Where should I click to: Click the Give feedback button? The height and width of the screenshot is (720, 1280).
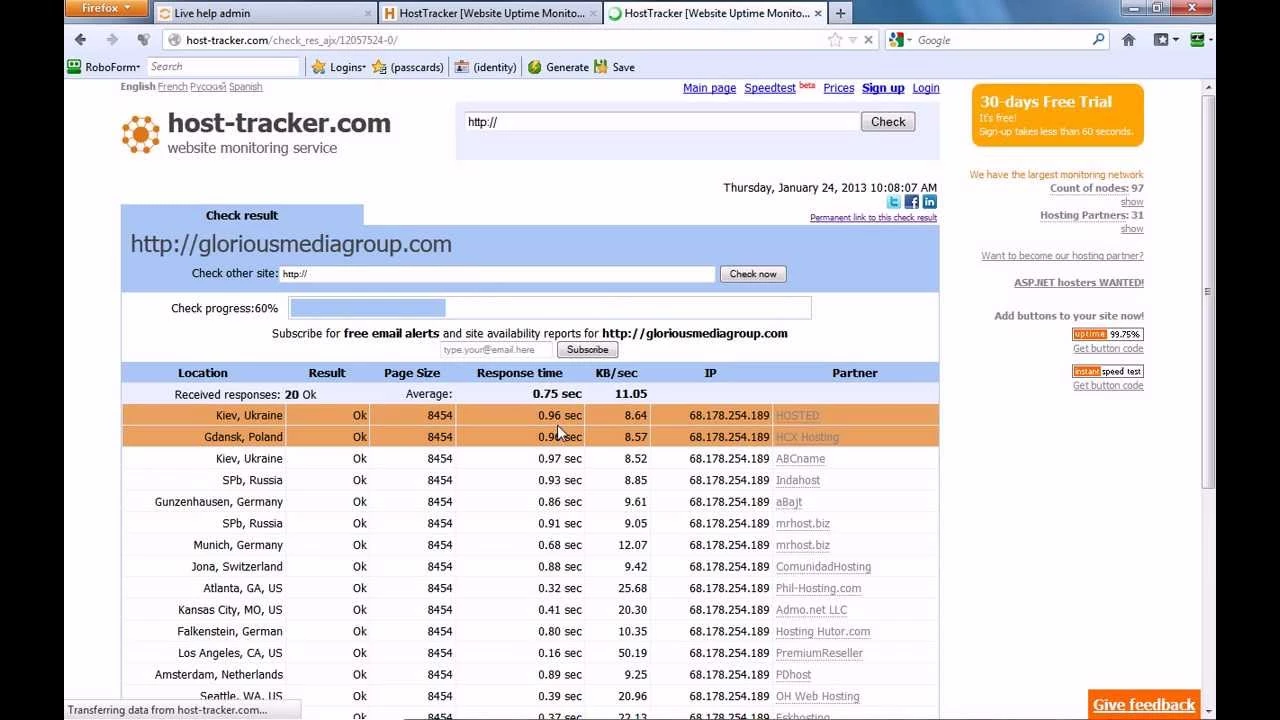[x=1144, y=705]
